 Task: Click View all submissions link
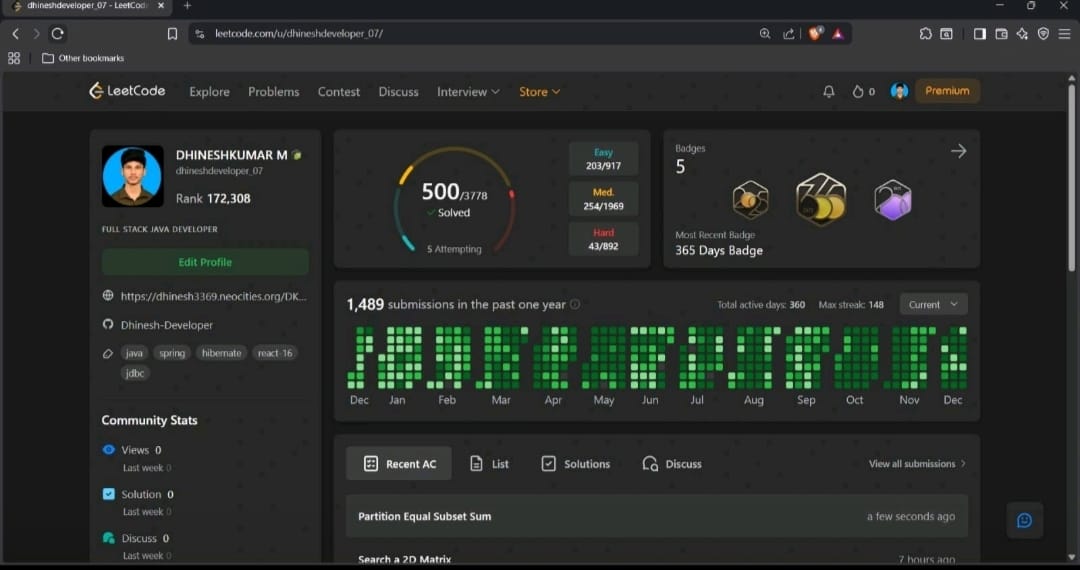(917, 464)
